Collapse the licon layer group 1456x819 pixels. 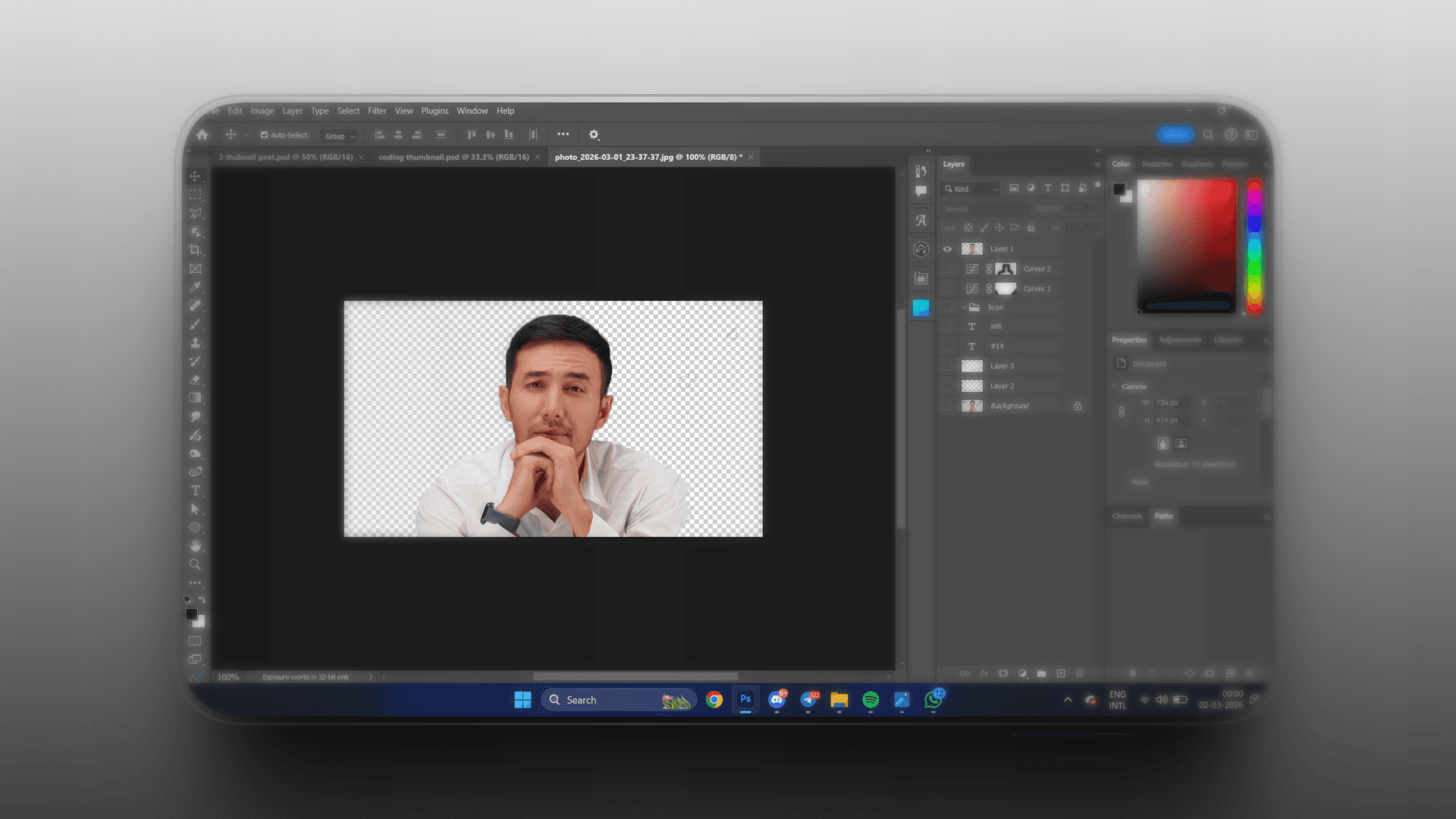(964, 307)
